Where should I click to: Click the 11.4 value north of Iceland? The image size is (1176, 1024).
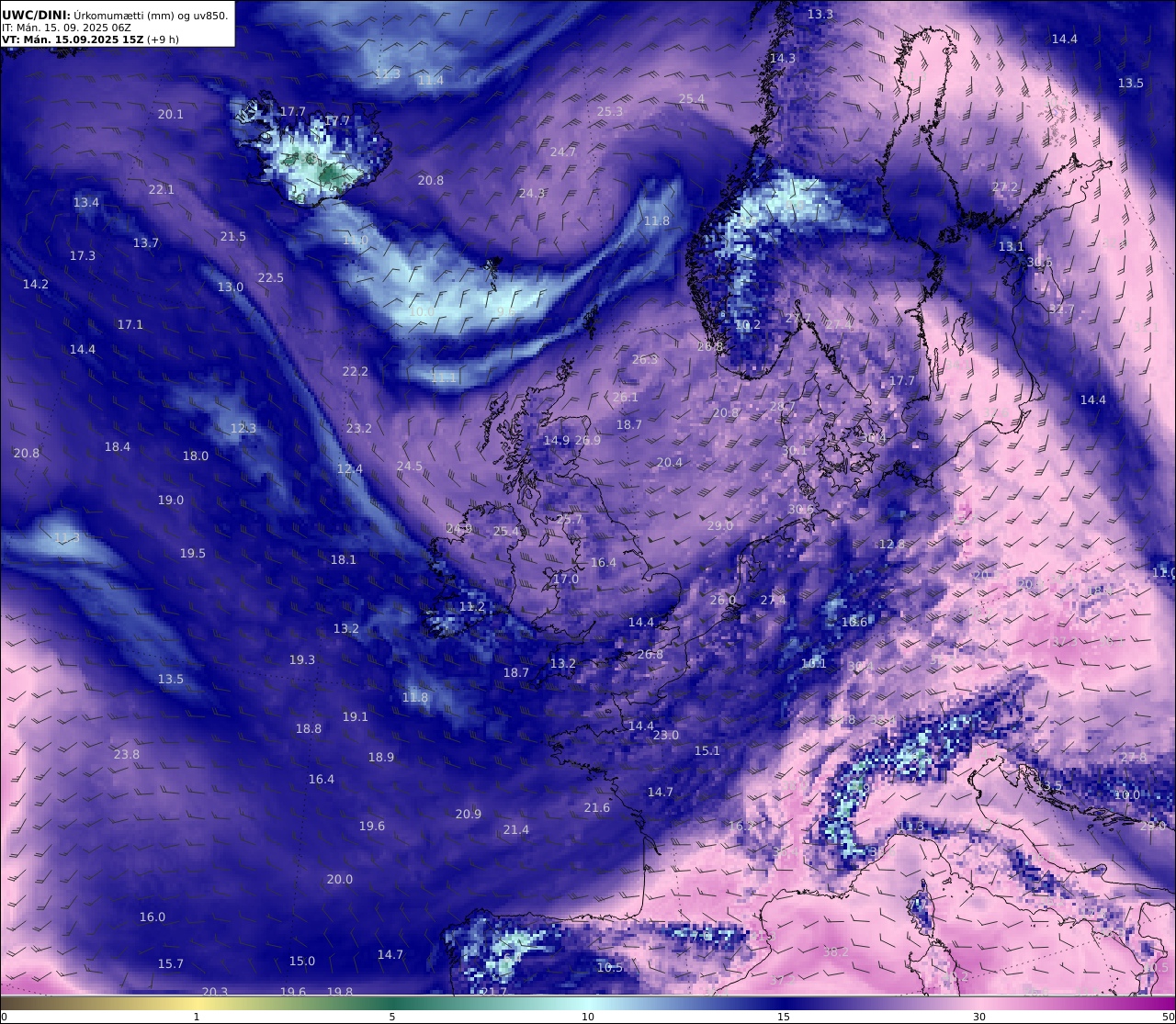click(x=431, y=81)
